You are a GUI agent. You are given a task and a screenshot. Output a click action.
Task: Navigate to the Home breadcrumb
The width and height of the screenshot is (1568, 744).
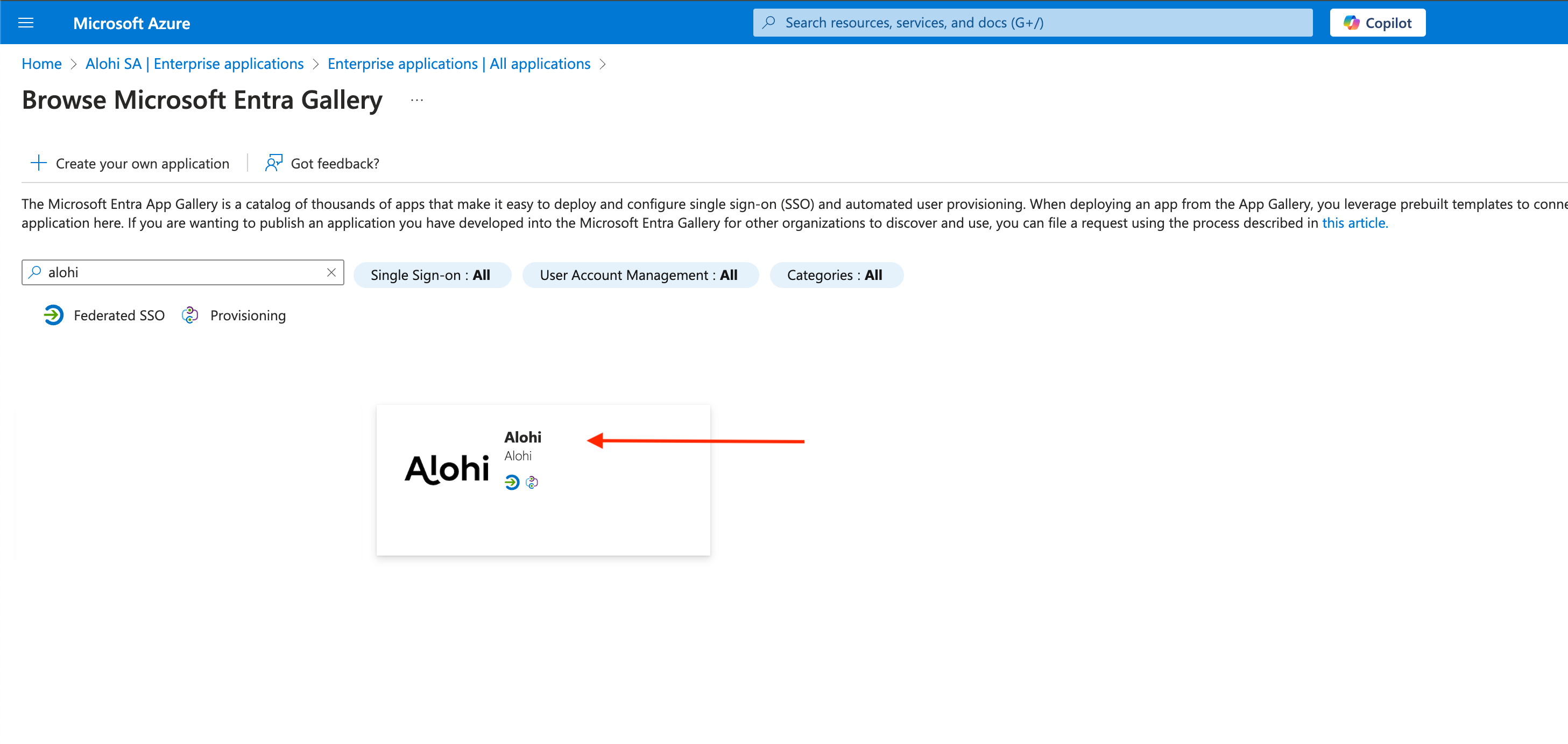click(x=41, y=64)
